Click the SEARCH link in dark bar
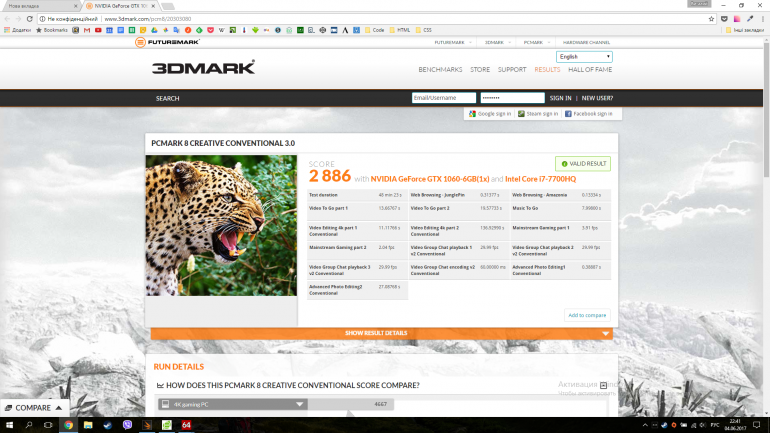This screenshot has width=770, height=433. [x=167, y=98]
